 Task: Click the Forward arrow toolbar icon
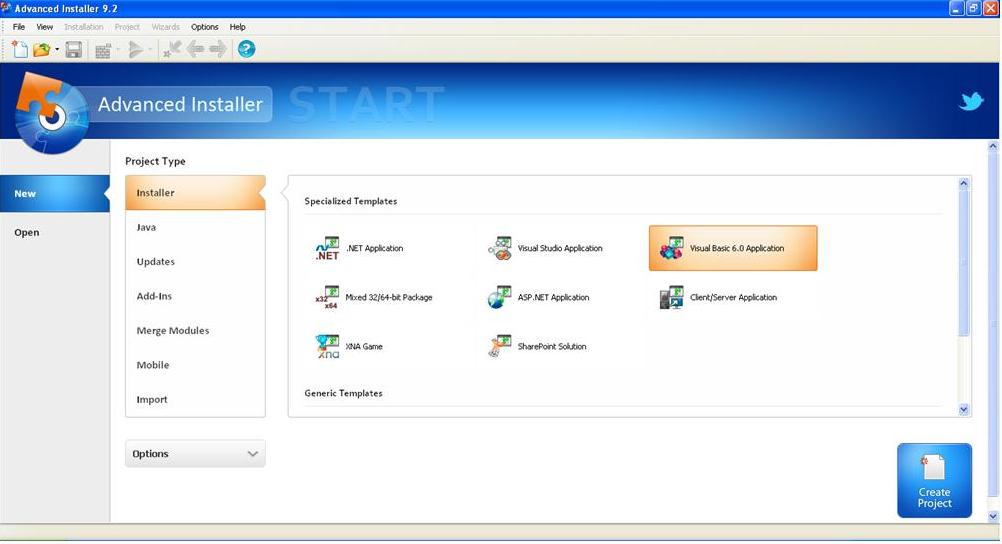(219, 49)
